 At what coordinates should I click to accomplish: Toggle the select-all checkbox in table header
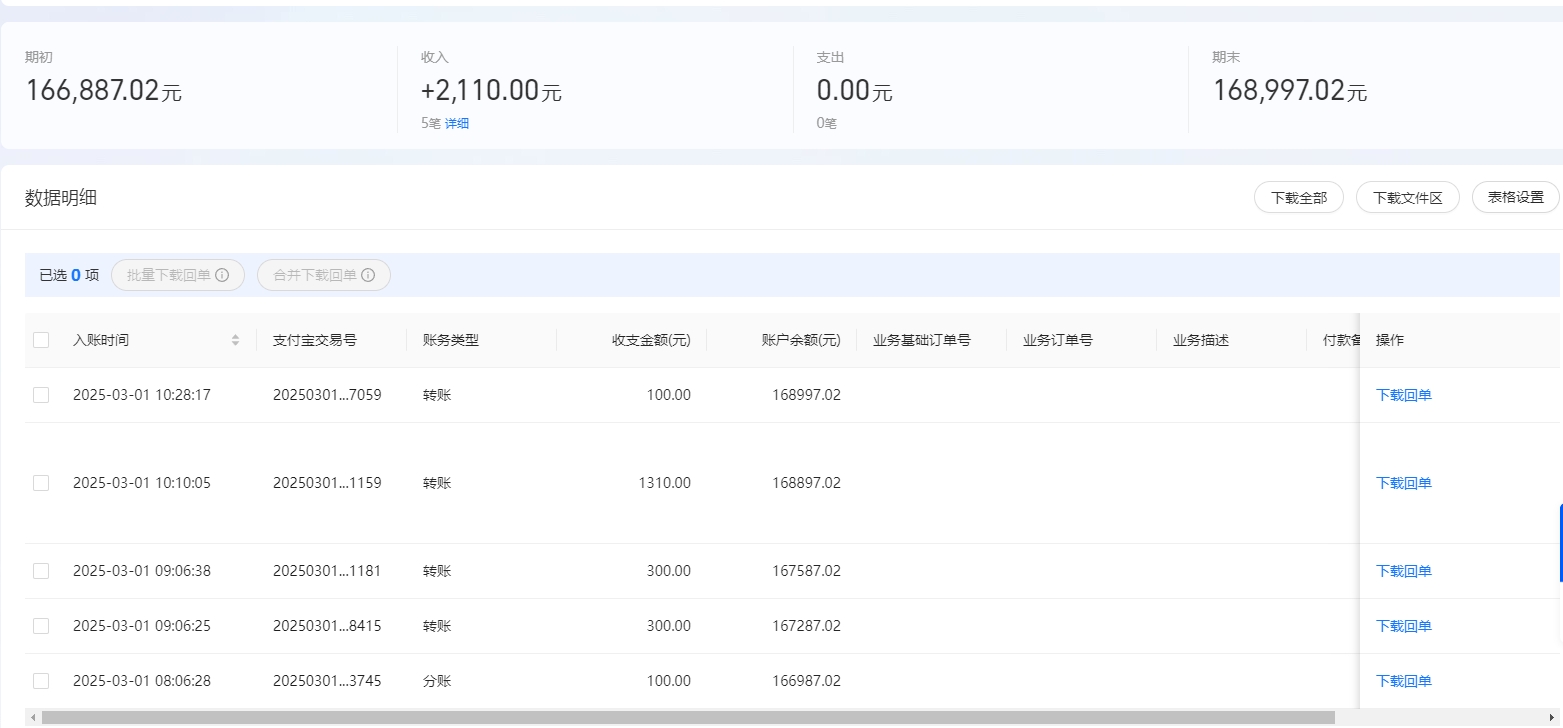point(41,340)
